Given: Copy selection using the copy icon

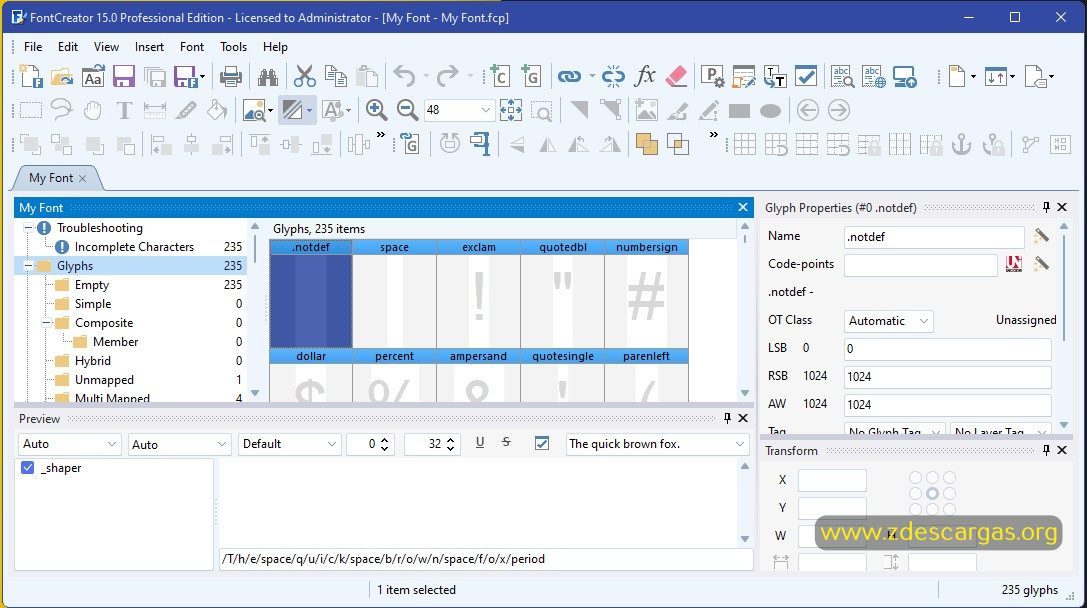Looking at the screenshot, I should (336, 76).
